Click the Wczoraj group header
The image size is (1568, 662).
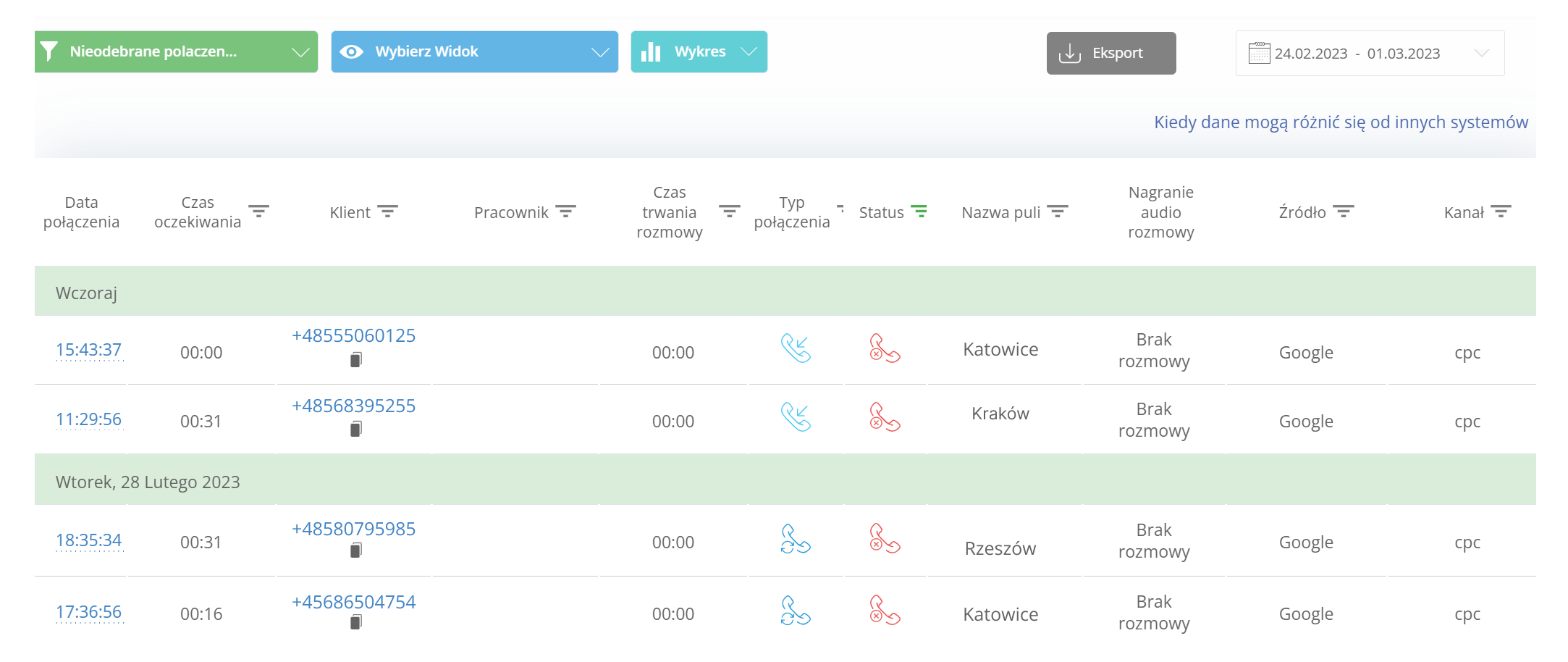click(785, 291)
